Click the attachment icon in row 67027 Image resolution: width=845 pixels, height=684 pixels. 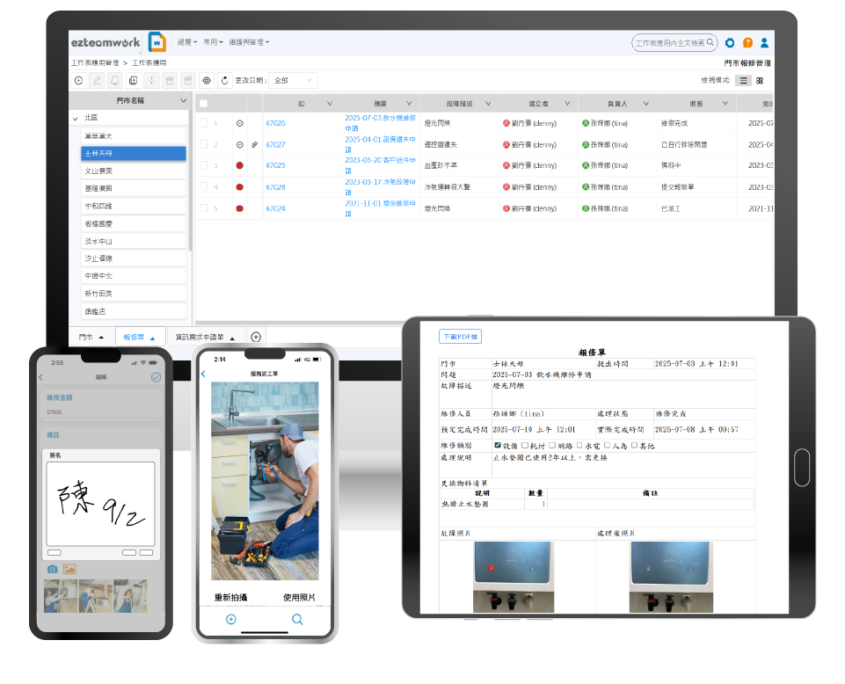point(254,144)
